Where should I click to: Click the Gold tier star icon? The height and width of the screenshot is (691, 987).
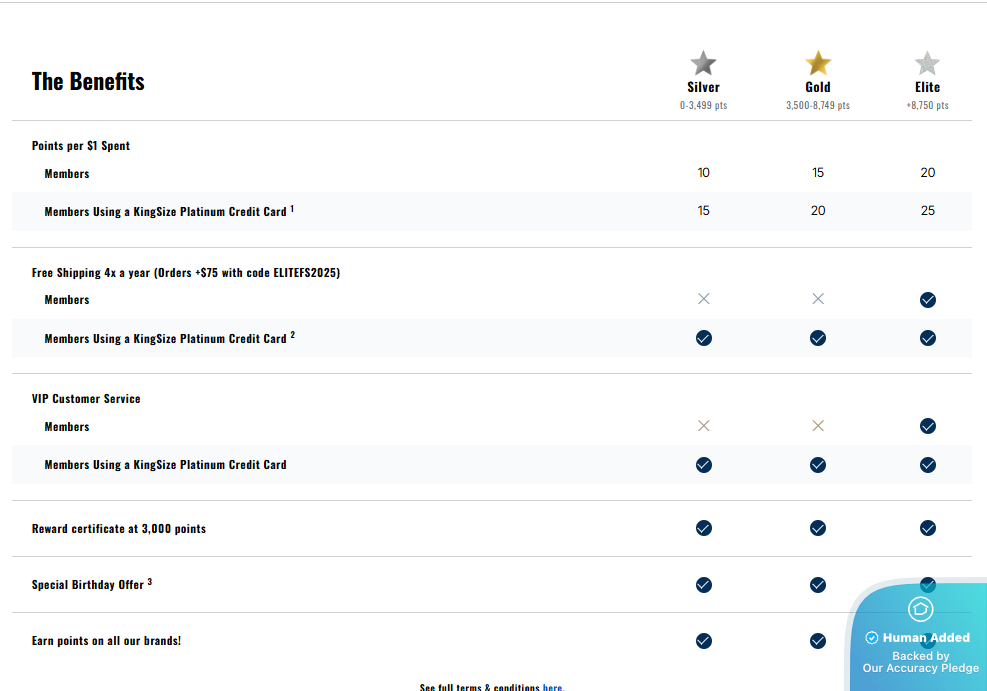tap(818, 63)
